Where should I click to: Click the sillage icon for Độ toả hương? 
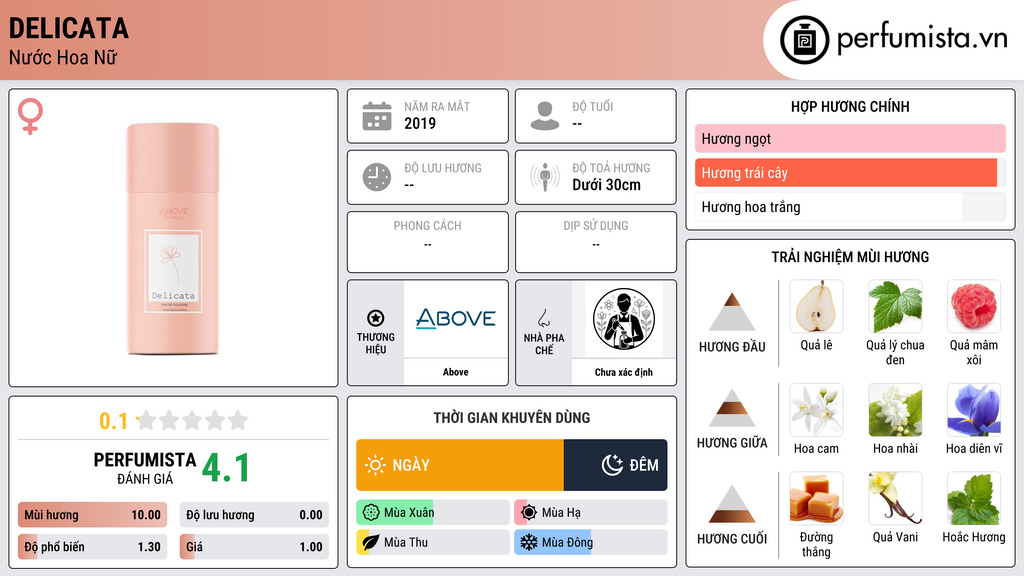coord(545,177)
